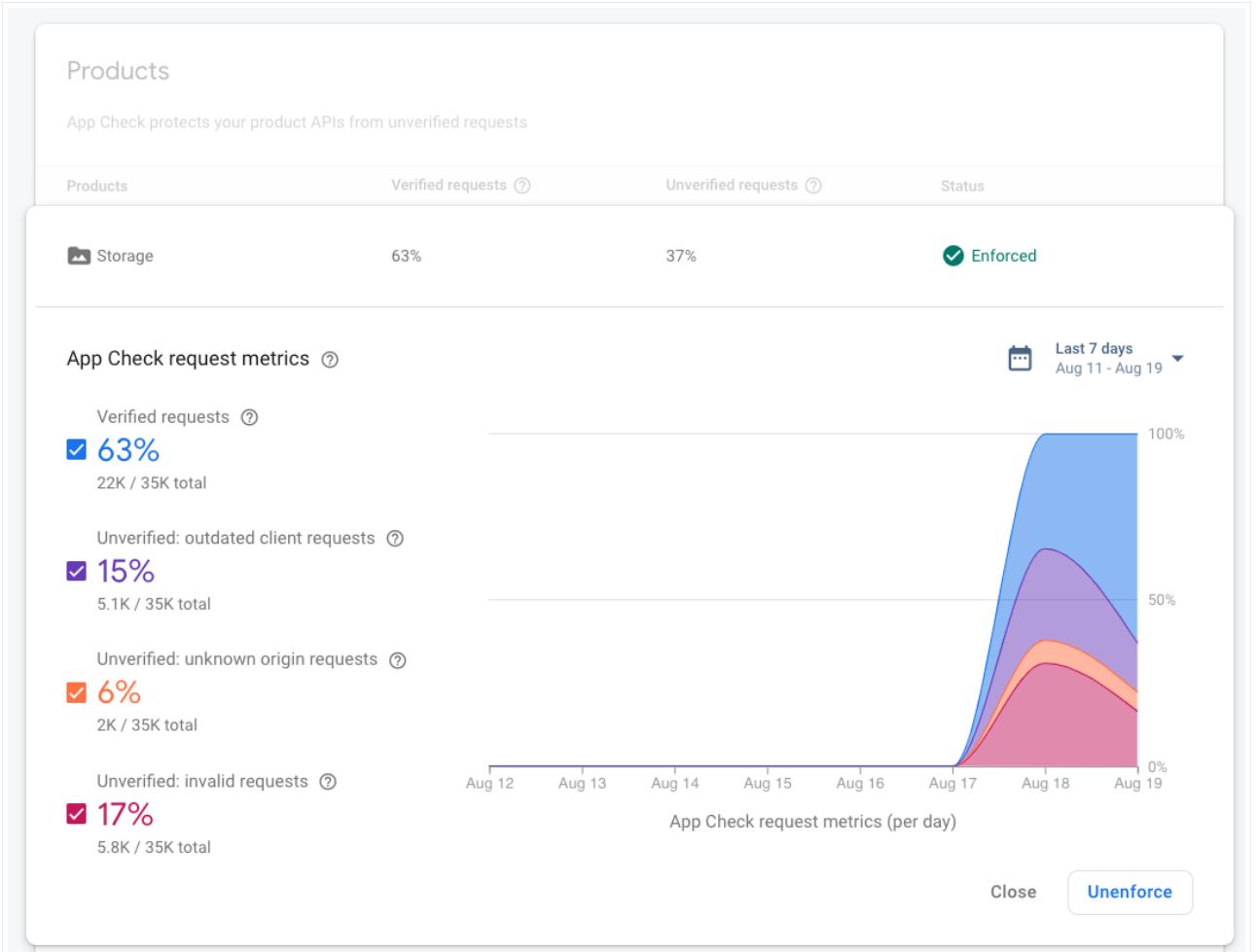This screenshot has height=952, width=1257.
Task: Click help icon beside Verified requests metric
Action: (x=249, y=417)
